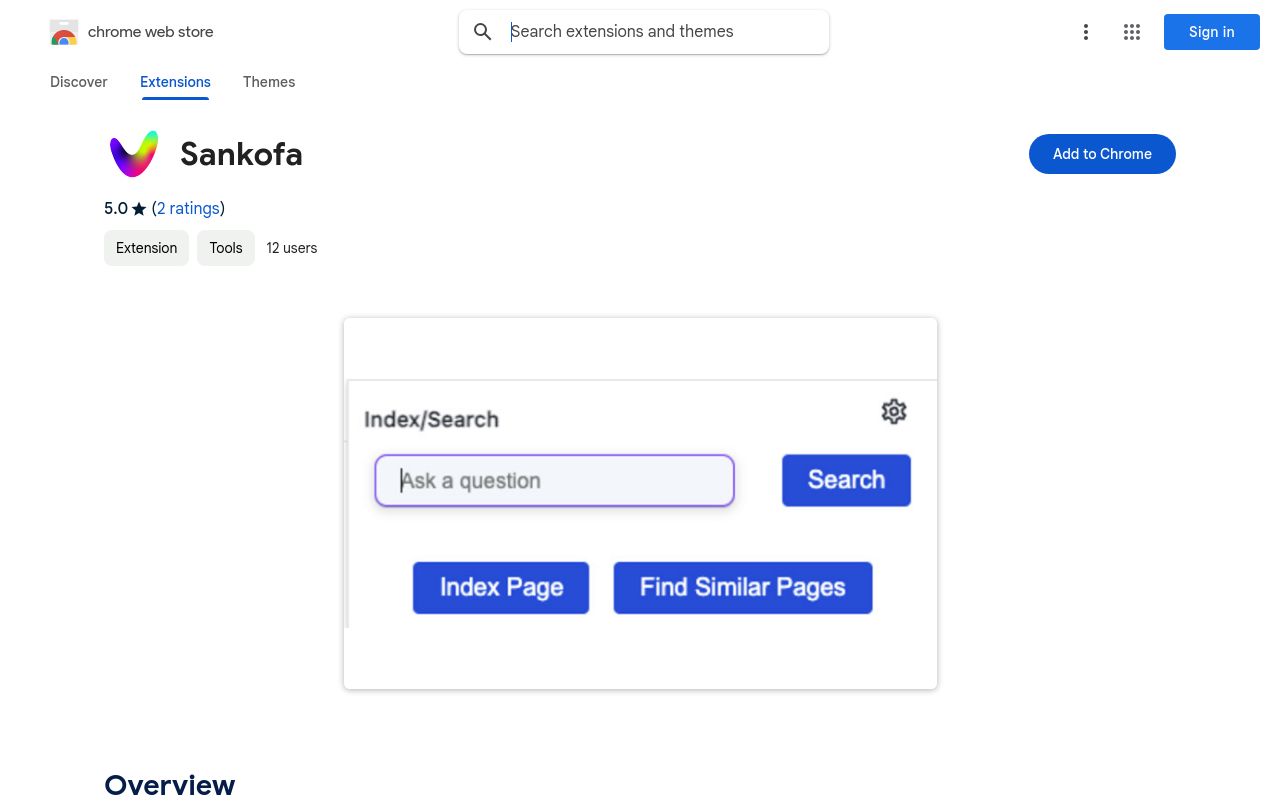Click the Sankofa rainbow logo icon
The image size is (1280, 800).
(134, 154)
